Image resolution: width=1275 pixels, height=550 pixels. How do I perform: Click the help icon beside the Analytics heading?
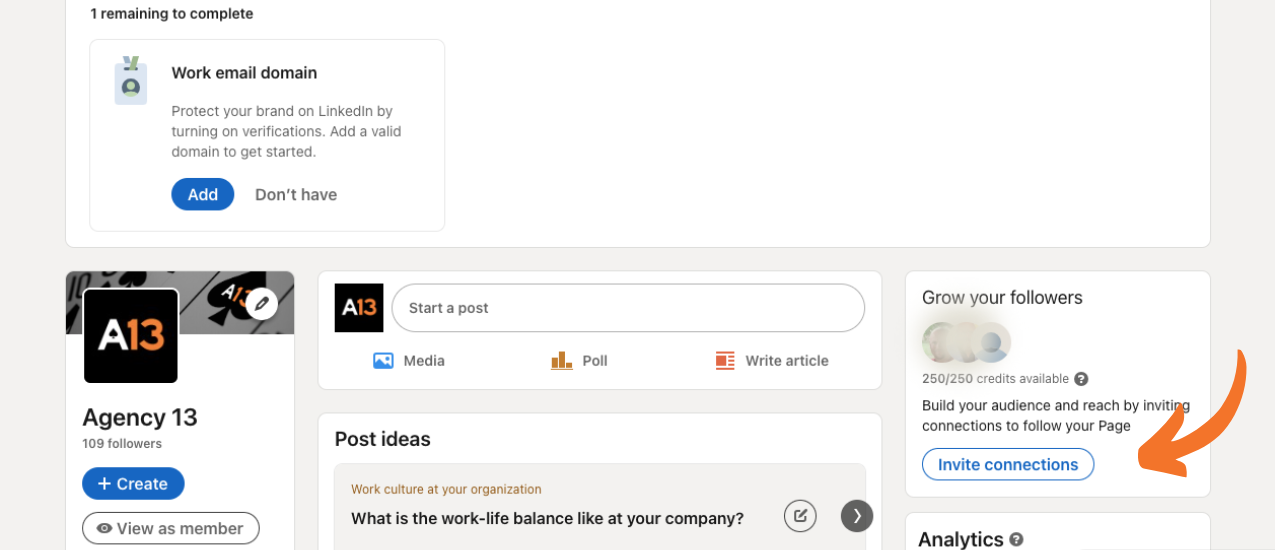[x=1016, y=539]
